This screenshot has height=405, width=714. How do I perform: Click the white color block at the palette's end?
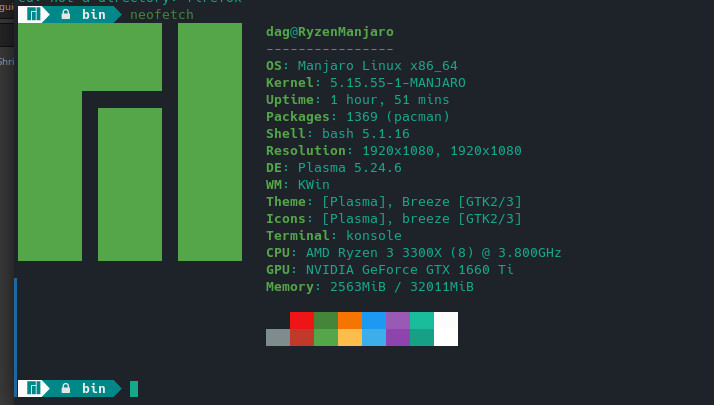[446, 328]
